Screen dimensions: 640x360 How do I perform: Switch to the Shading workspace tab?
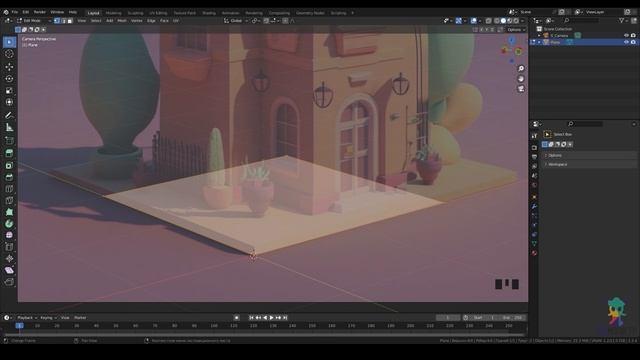pyautogui.click(x=209, y=13)
